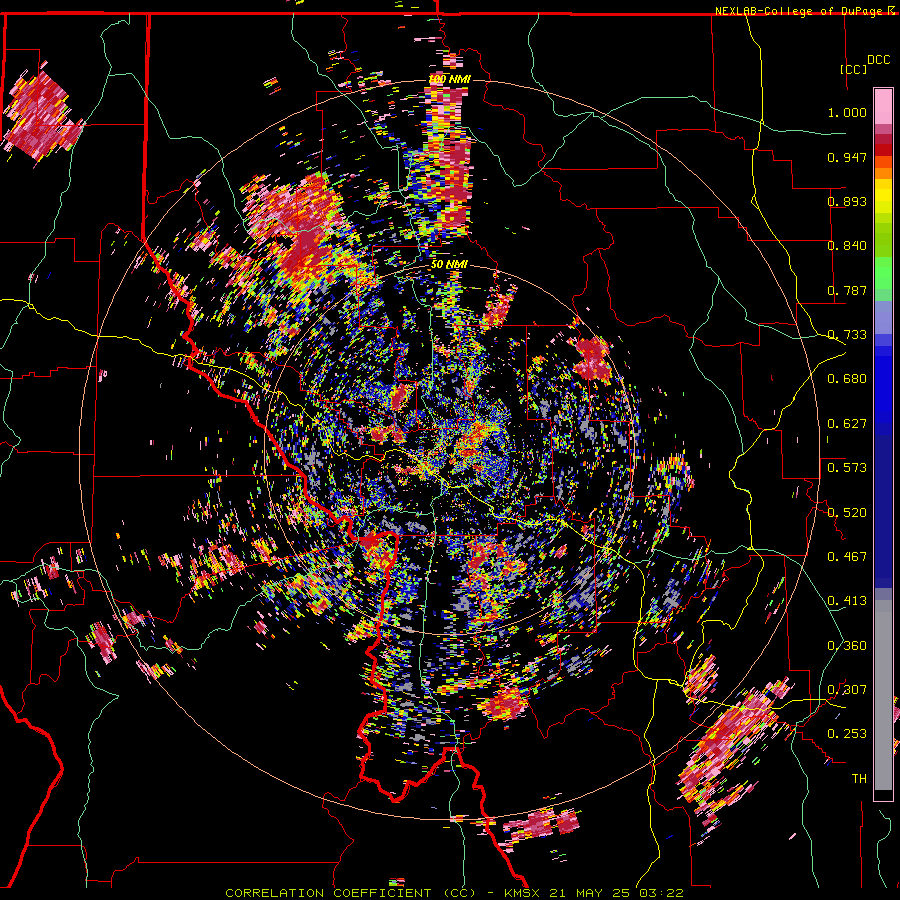This screenshot has height=900, width=900.
Task: Click the 0.253 value on the color scale
Action: pos(847,734)
